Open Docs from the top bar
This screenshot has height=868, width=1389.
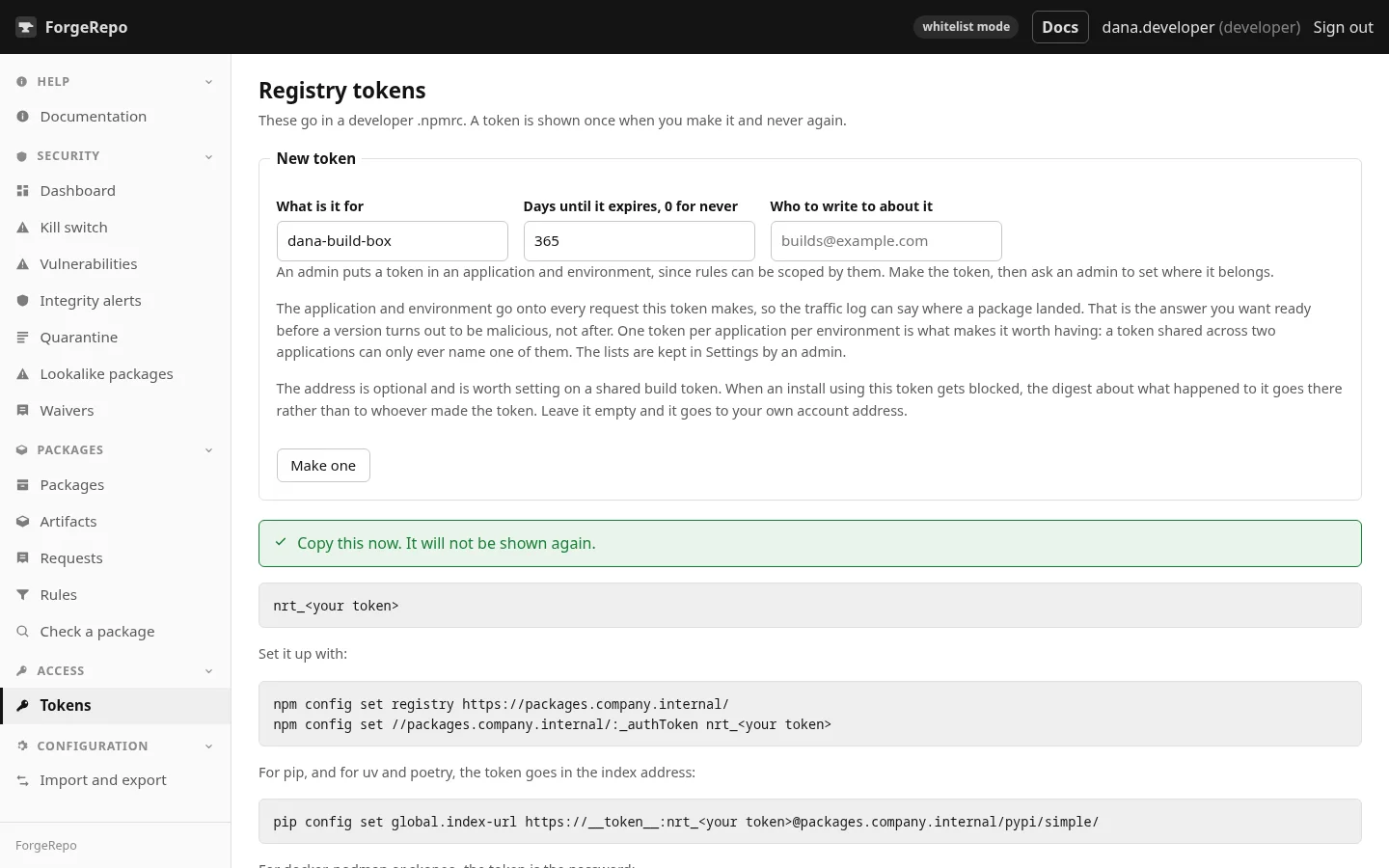pyautogui.click(x=1060, y=27)
